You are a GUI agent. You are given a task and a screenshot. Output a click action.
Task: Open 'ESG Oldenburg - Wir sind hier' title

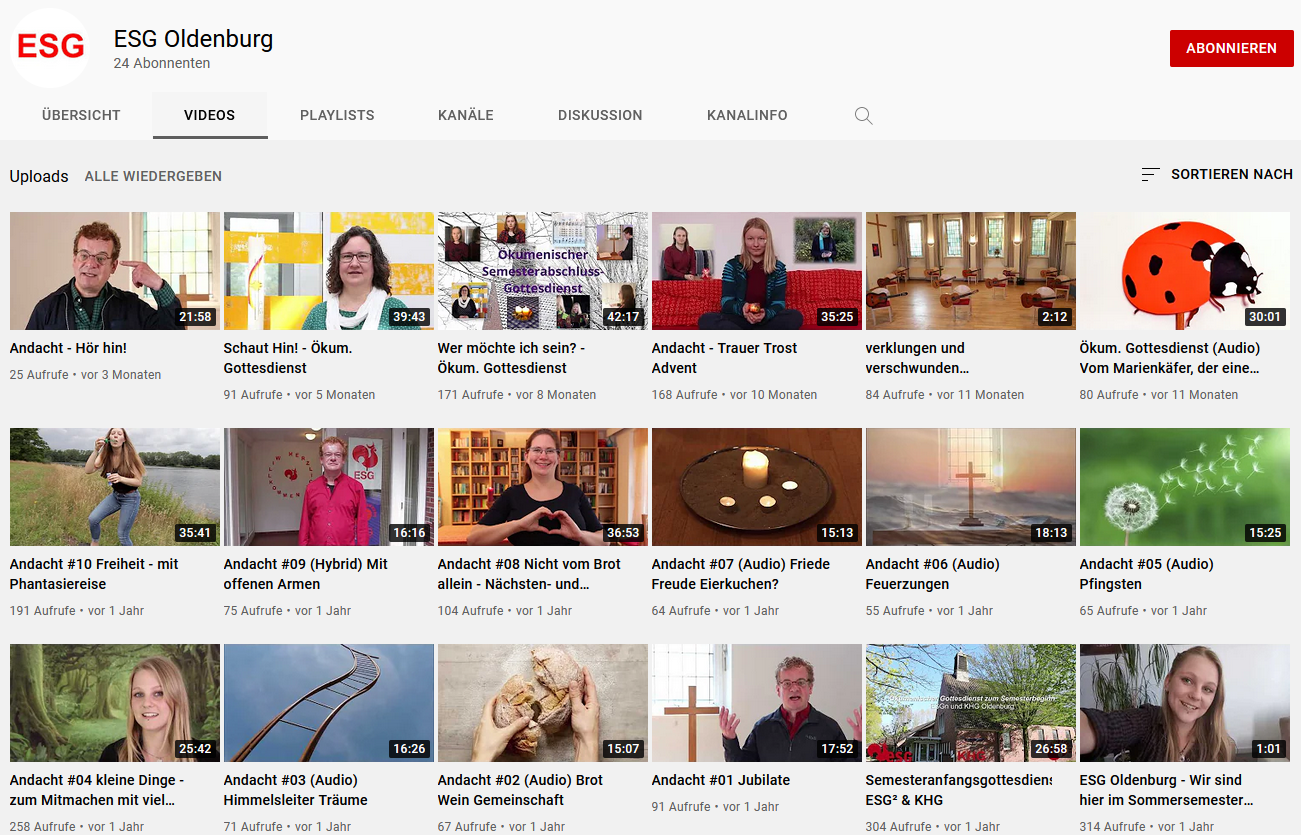click(x=1166, y=790)
